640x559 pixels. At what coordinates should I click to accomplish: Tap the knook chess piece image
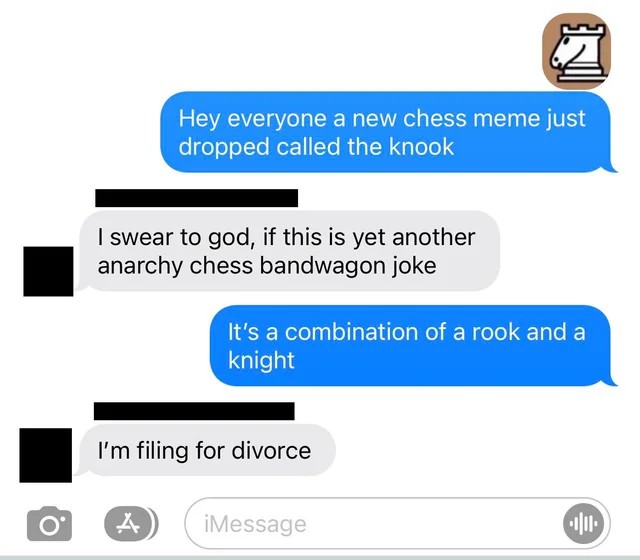pos(576,51)
